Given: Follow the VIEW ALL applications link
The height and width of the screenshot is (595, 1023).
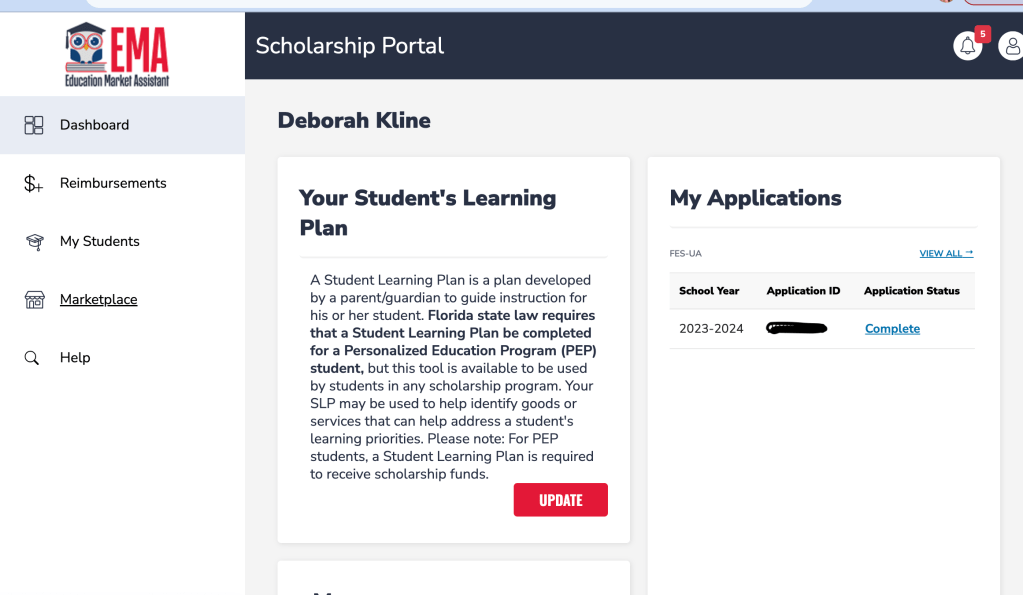Looking at the screenshot, I should tap(946, 253).
